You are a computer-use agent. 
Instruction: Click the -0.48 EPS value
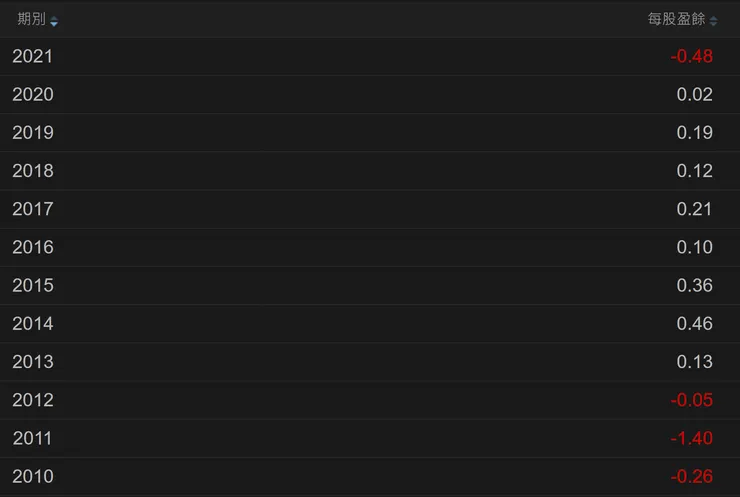[692, 57]
